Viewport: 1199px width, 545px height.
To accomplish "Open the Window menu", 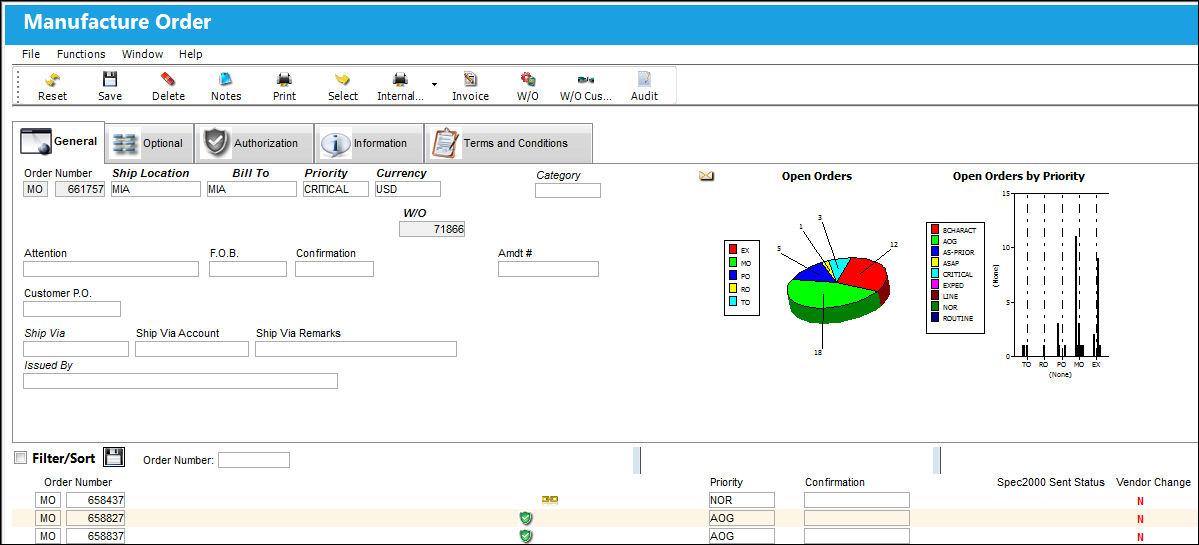I will point(142,54).
